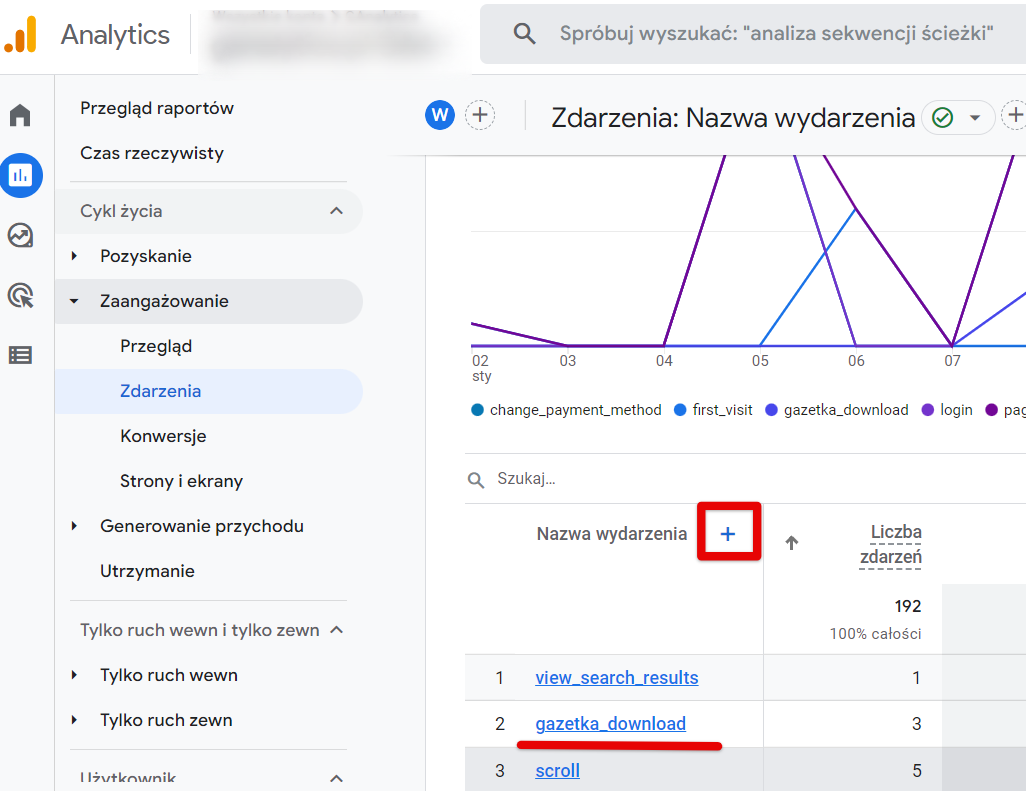This screenshot has height=791, width=1026.
Task: Open the Explore icon in sidebar
Action: pos(20,236)
